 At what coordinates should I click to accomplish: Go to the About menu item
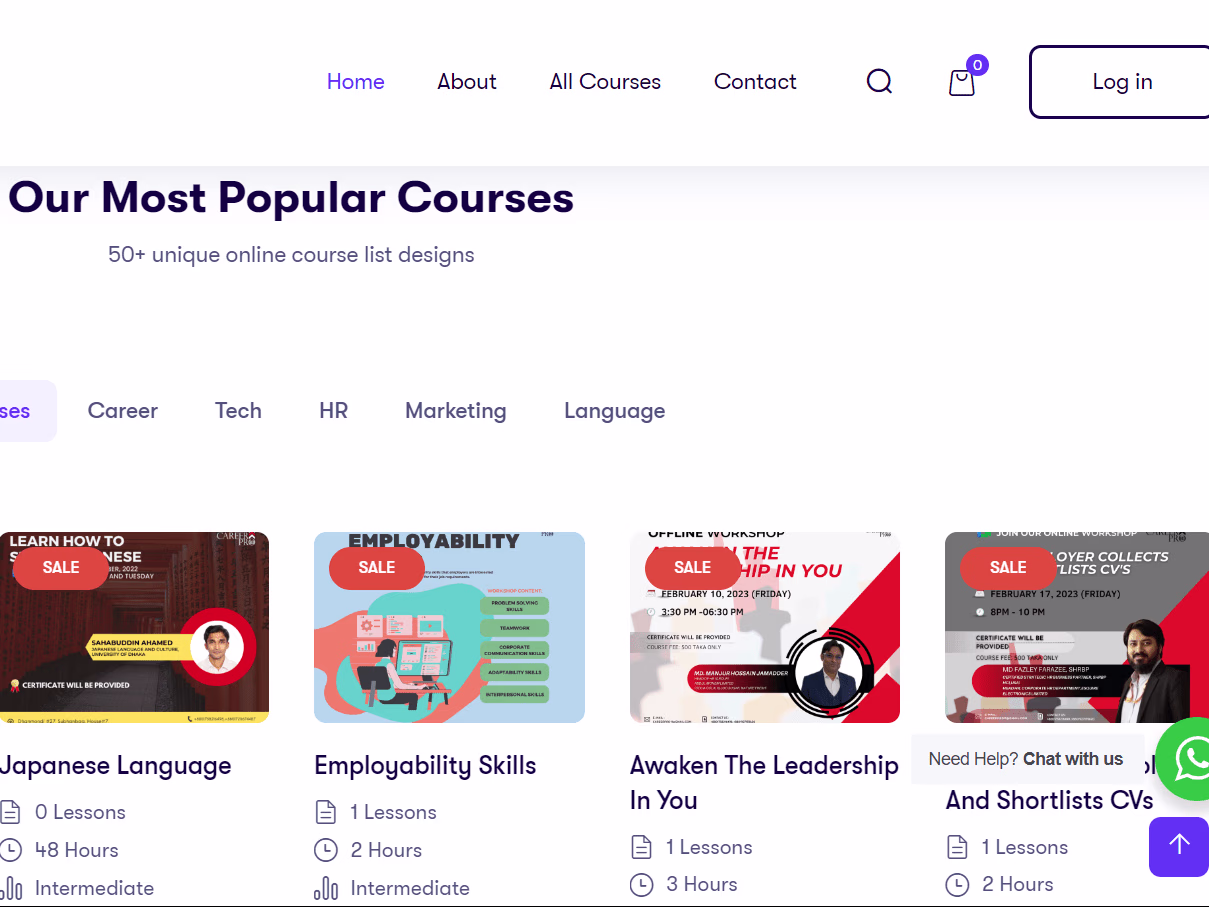[467, 82]
